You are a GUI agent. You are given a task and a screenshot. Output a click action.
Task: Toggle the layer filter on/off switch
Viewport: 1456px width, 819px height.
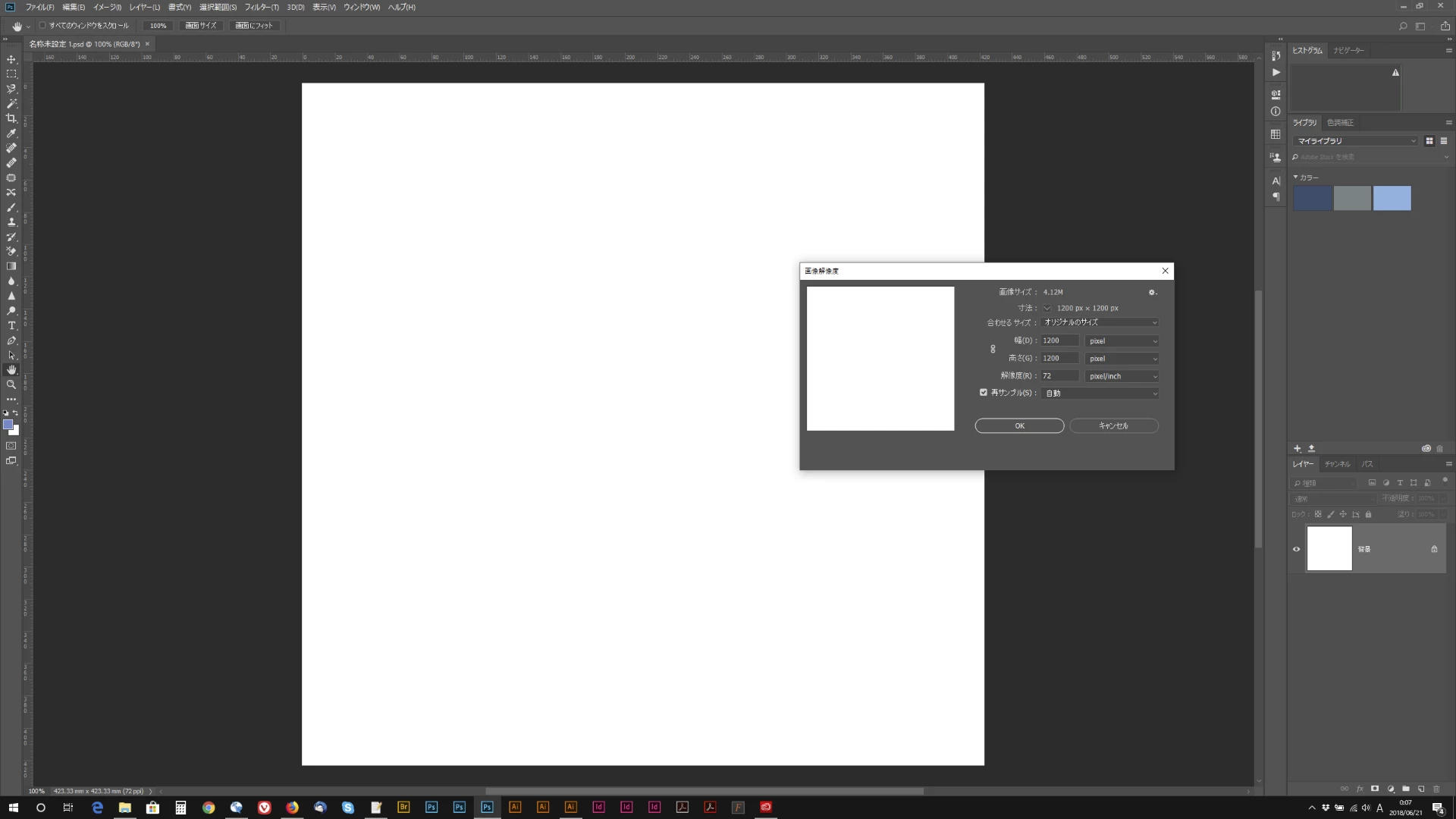tap(1445, 481)
